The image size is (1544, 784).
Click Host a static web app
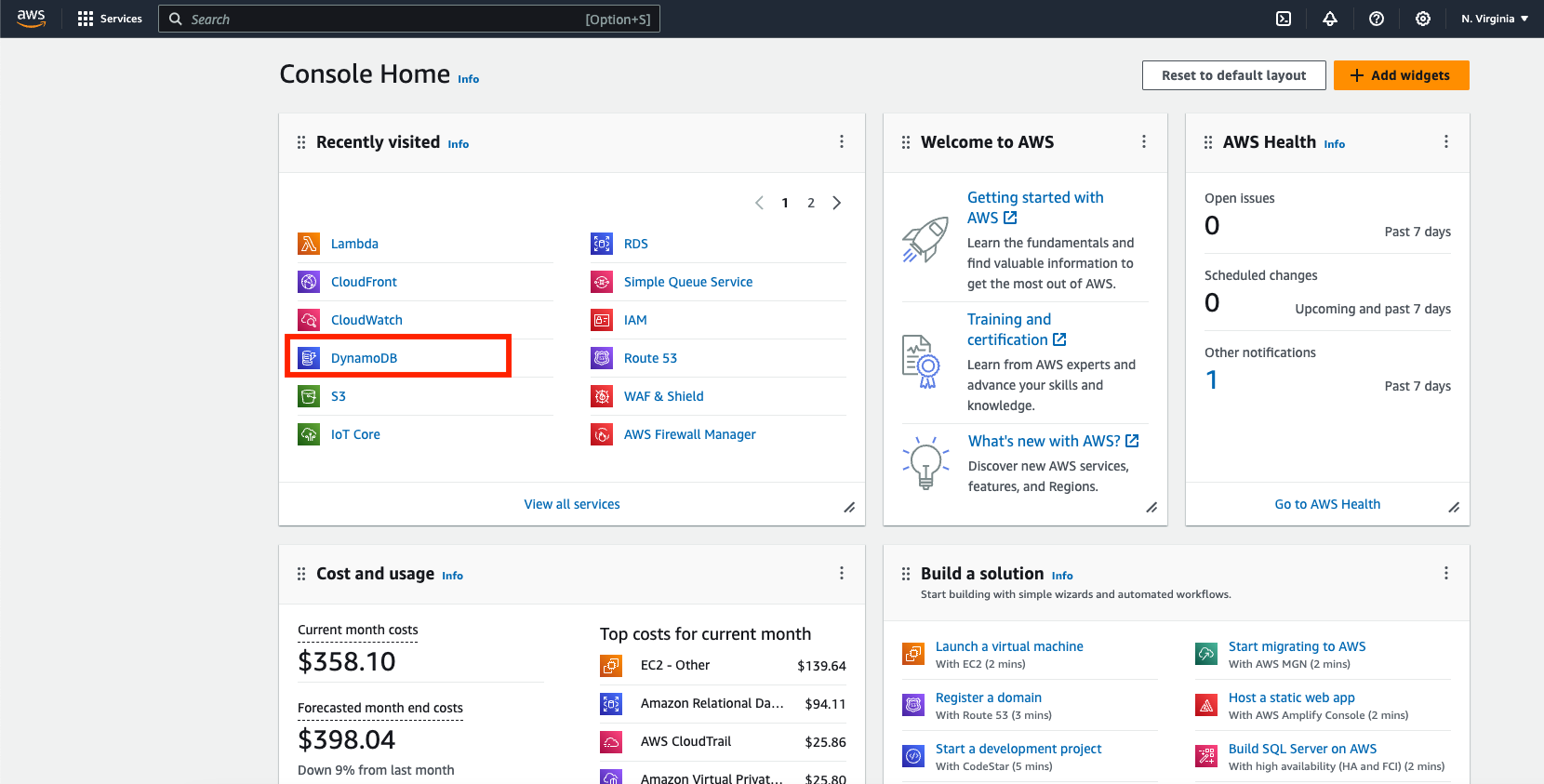[1292, 698]
